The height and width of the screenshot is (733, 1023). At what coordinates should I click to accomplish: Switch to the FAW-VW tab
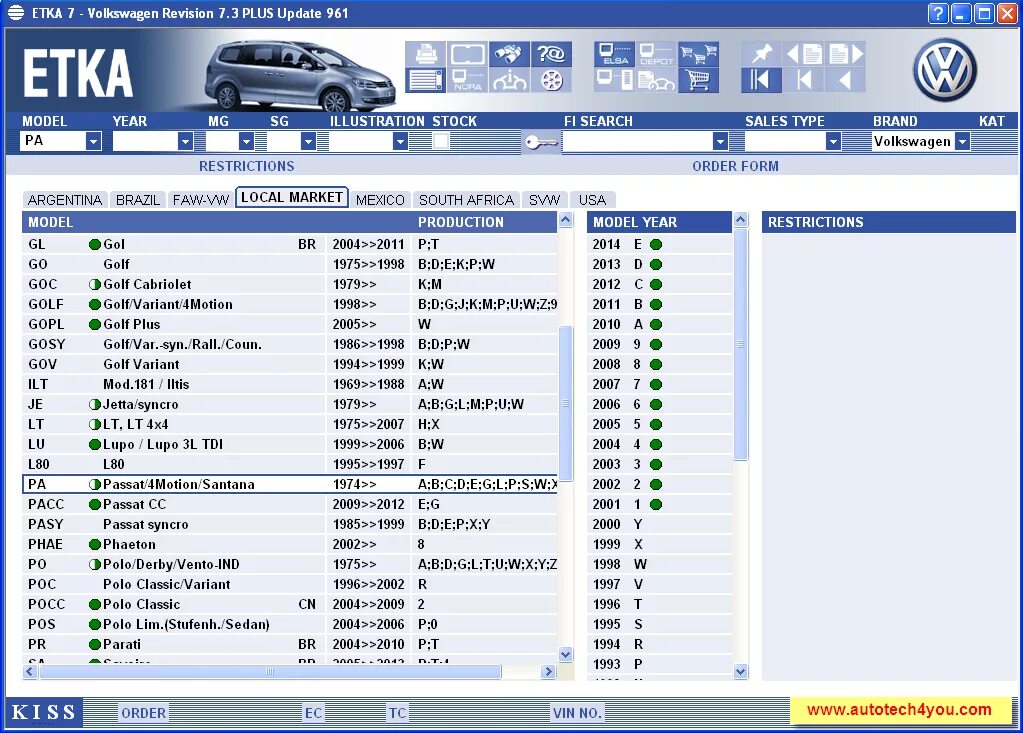click(200, 200)
